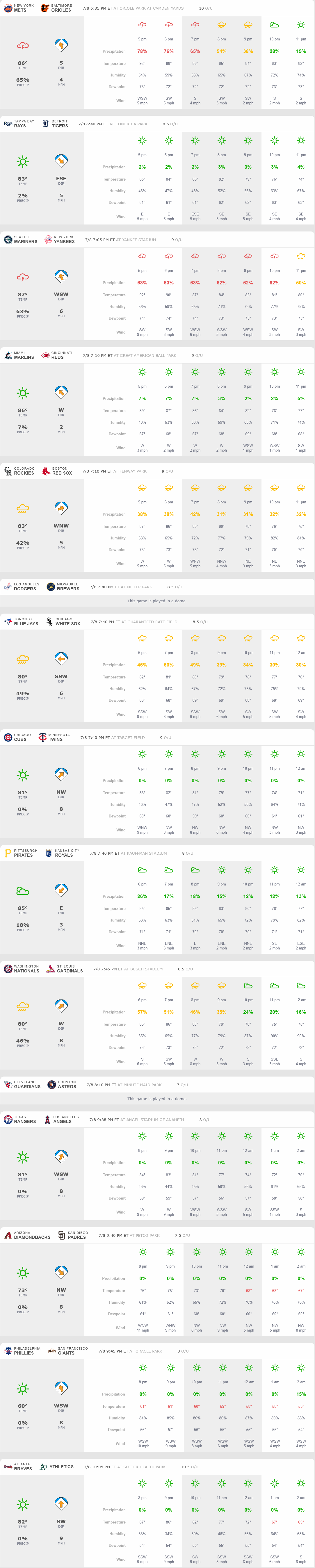Click the San Francisco Giants logo
This screenshot has height=1568, width=315.
[52, 1351]
